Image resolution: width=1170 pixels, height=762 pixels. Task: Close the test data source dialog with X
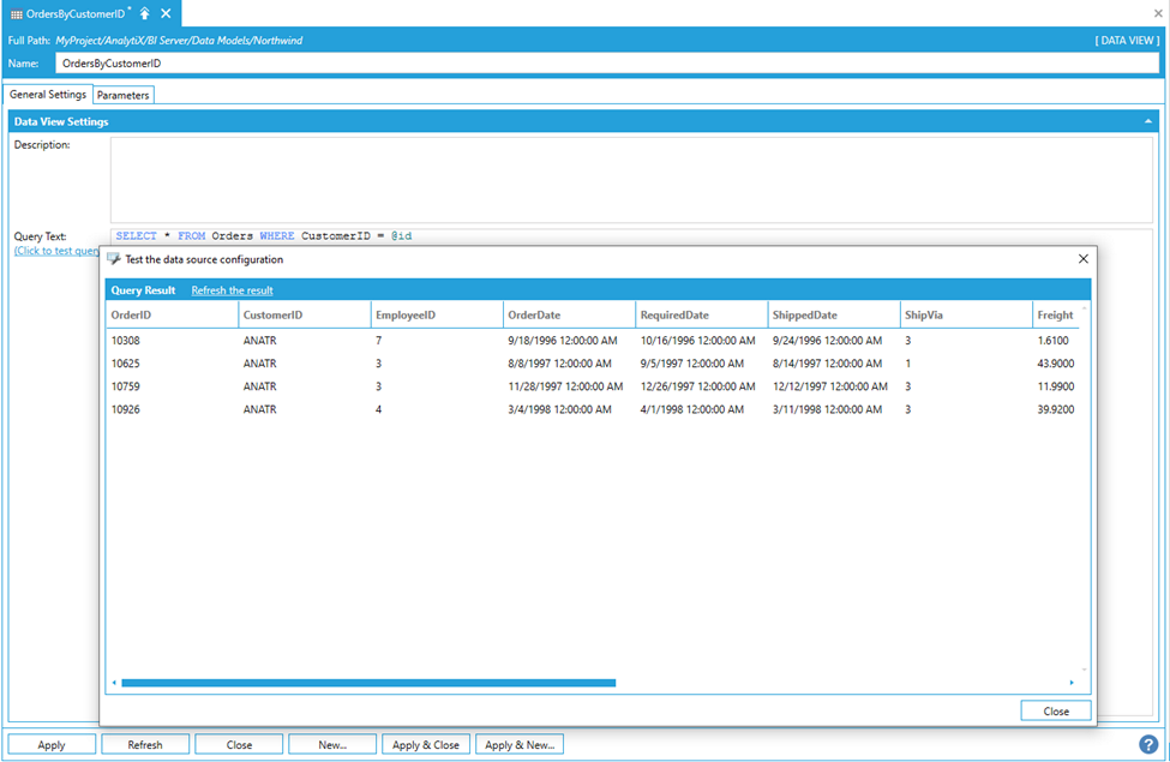pos(1083,259)
